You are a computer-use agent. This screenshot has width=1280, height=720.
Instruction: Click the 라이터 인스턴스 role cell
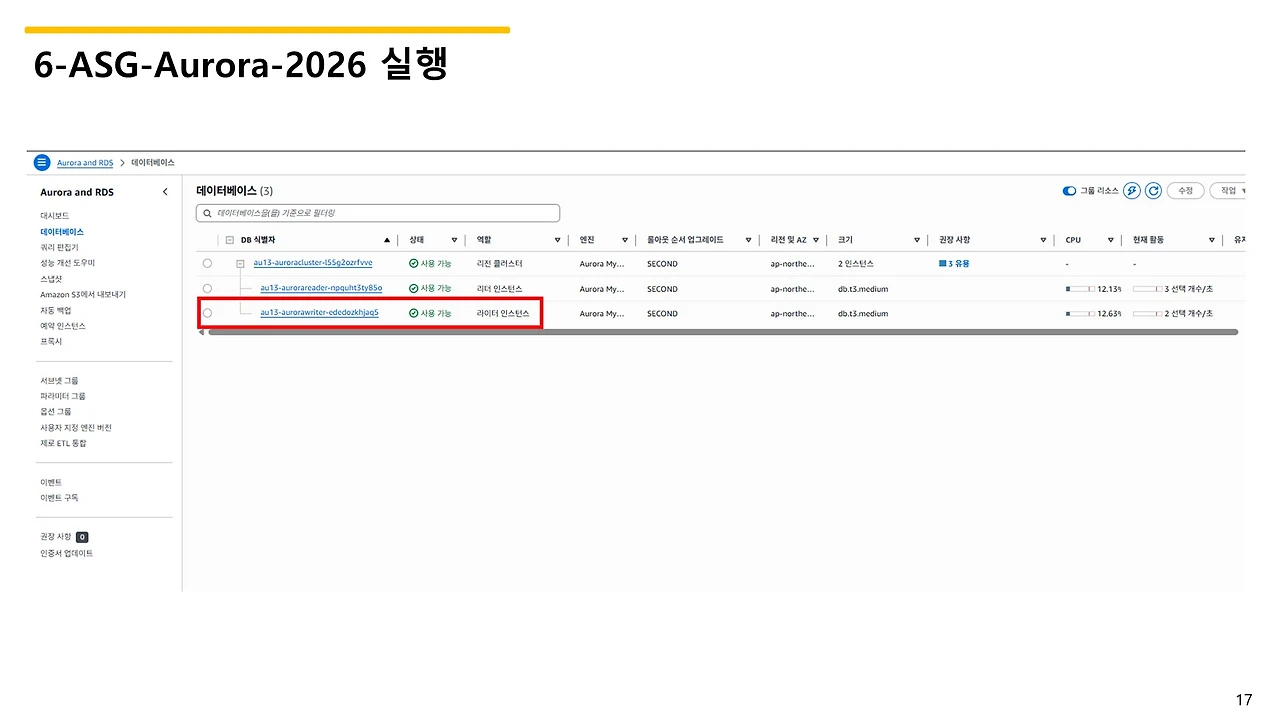point(503,313)
